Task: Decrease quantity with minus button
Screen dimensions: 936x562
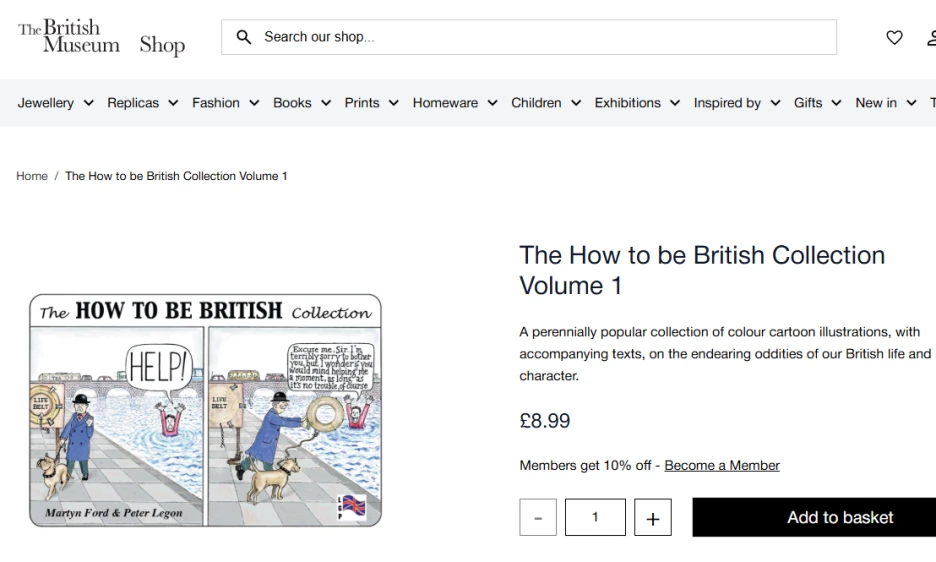Action: (538, 518)
